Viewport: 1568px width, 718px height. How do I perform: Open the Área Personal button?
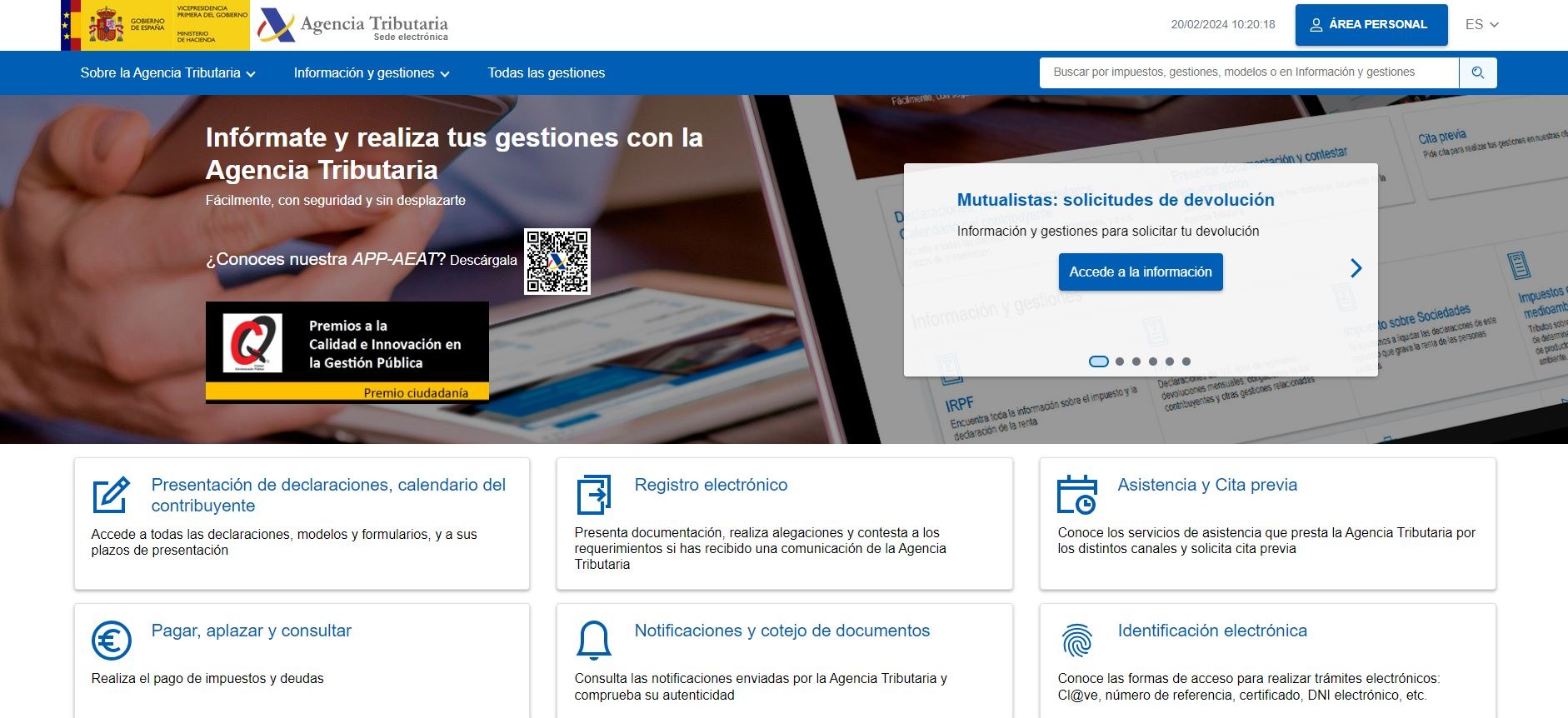[1371, 25]
